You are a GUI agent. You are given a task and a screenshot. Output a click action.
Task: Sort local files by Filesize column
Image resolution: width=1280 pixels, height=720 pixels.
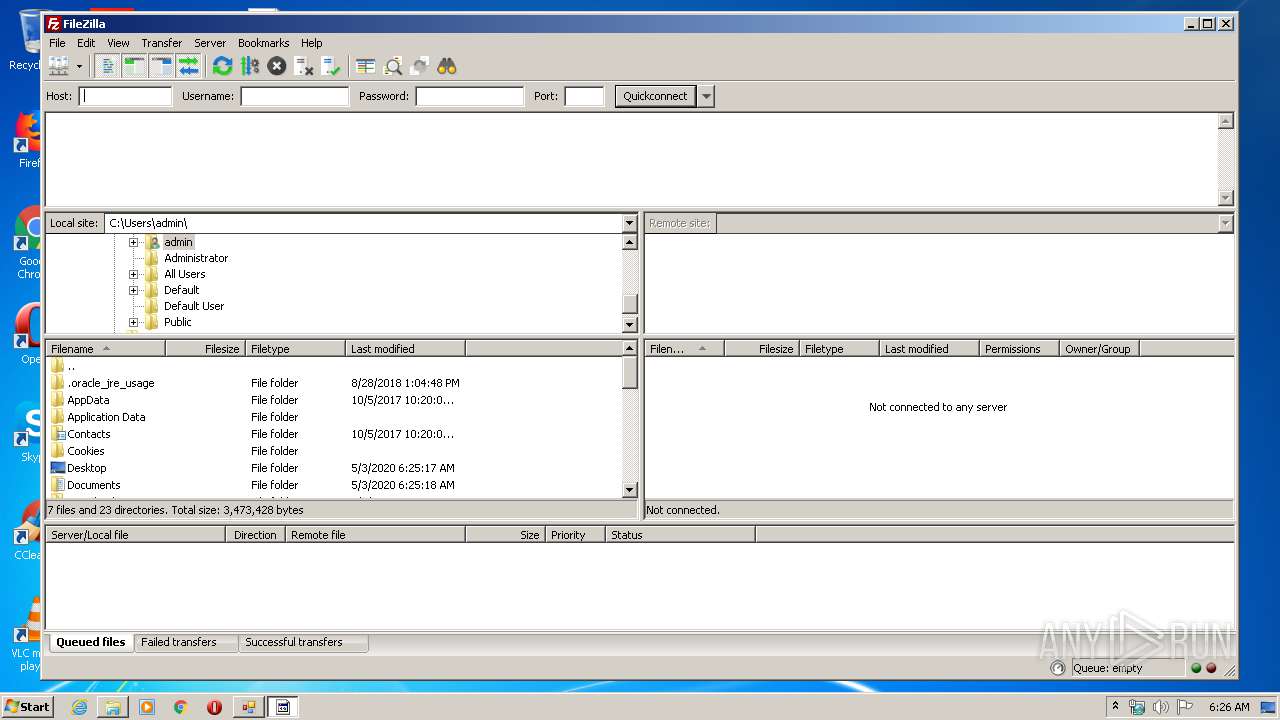[x=205, y=349]
